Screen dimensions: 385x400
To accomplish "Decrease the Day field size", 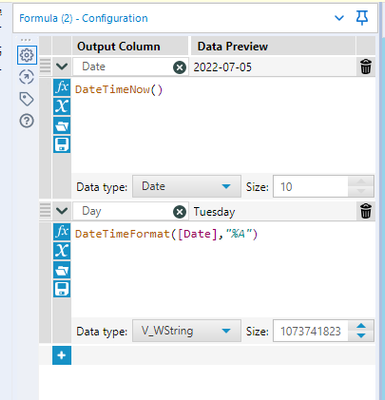I will (361, 336).
